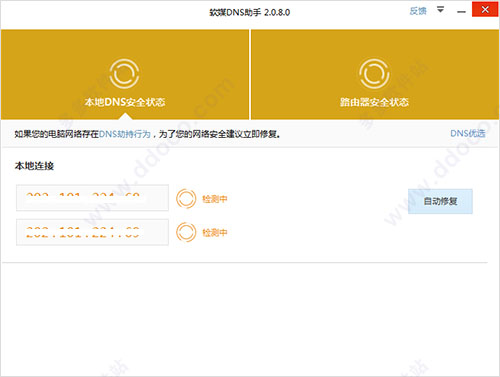Click the 自动修复 button
The width and height of the screenshot is (500, 377).
440,201
